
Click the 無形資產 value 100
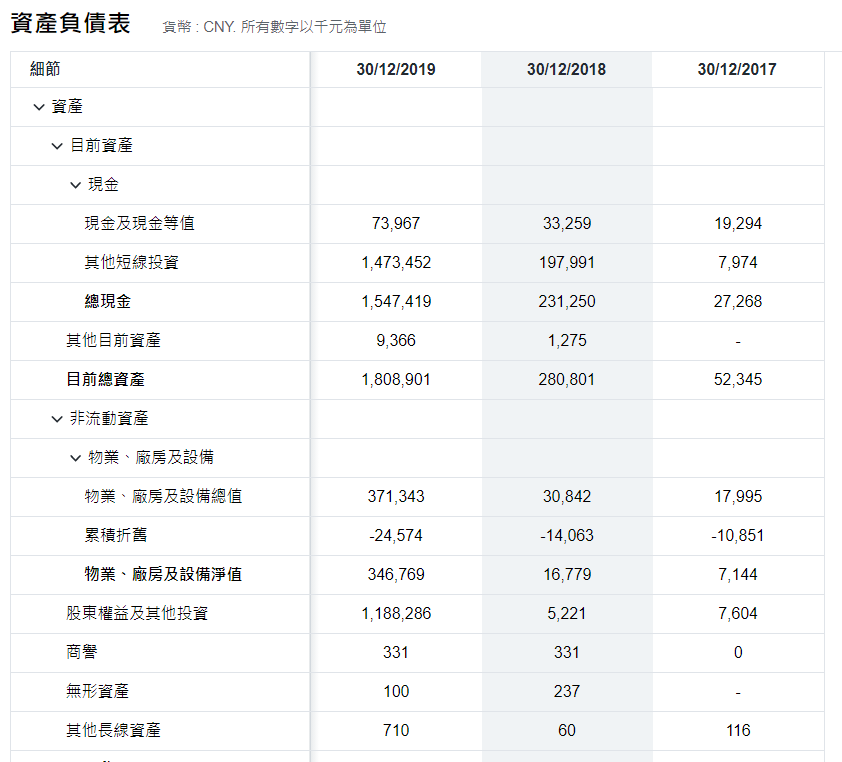[396, 692]
